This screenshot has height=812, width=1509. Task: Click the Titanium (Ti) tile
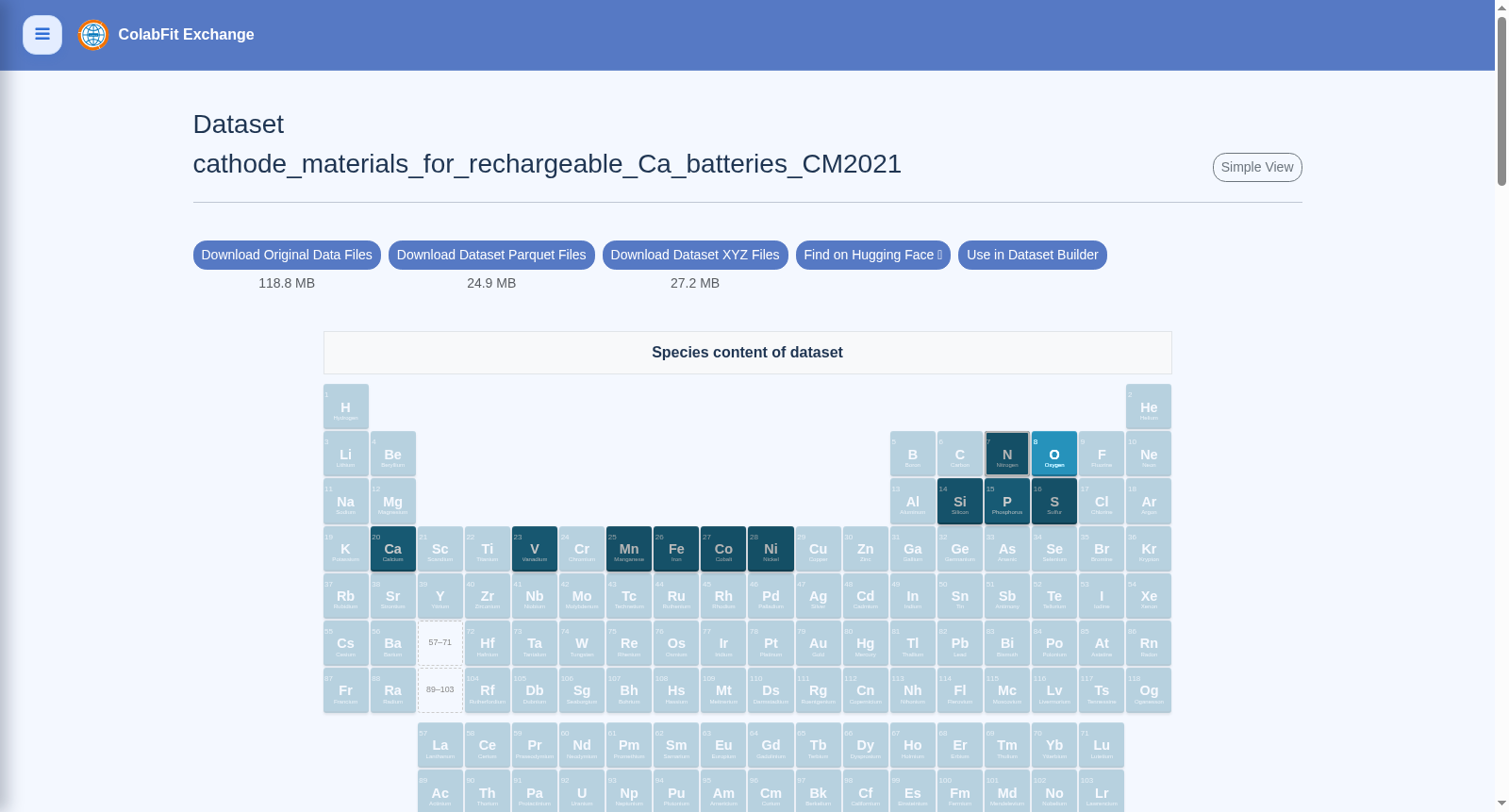[x=488, y=549]
